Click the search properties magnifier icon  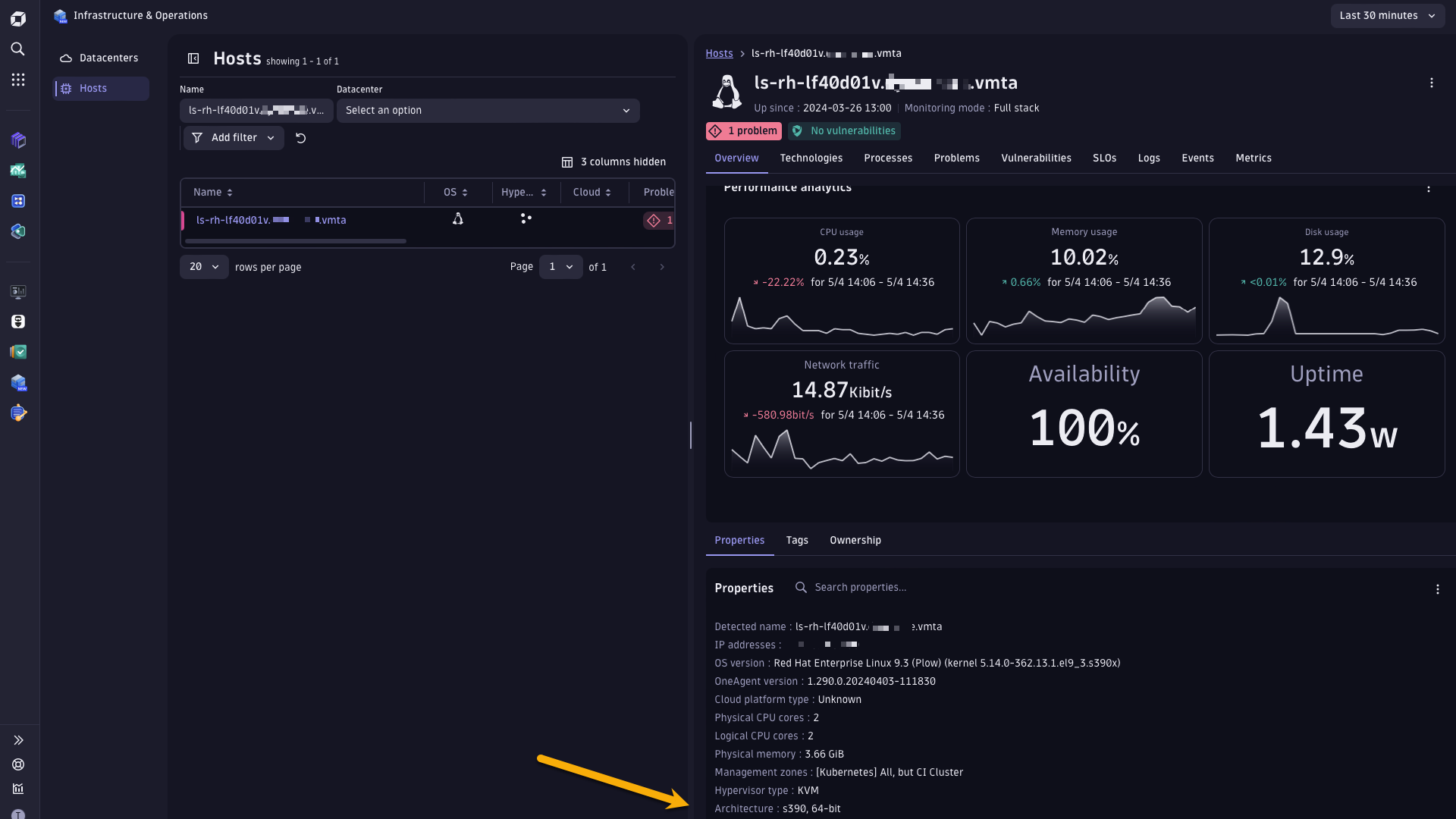coord(801,587)
